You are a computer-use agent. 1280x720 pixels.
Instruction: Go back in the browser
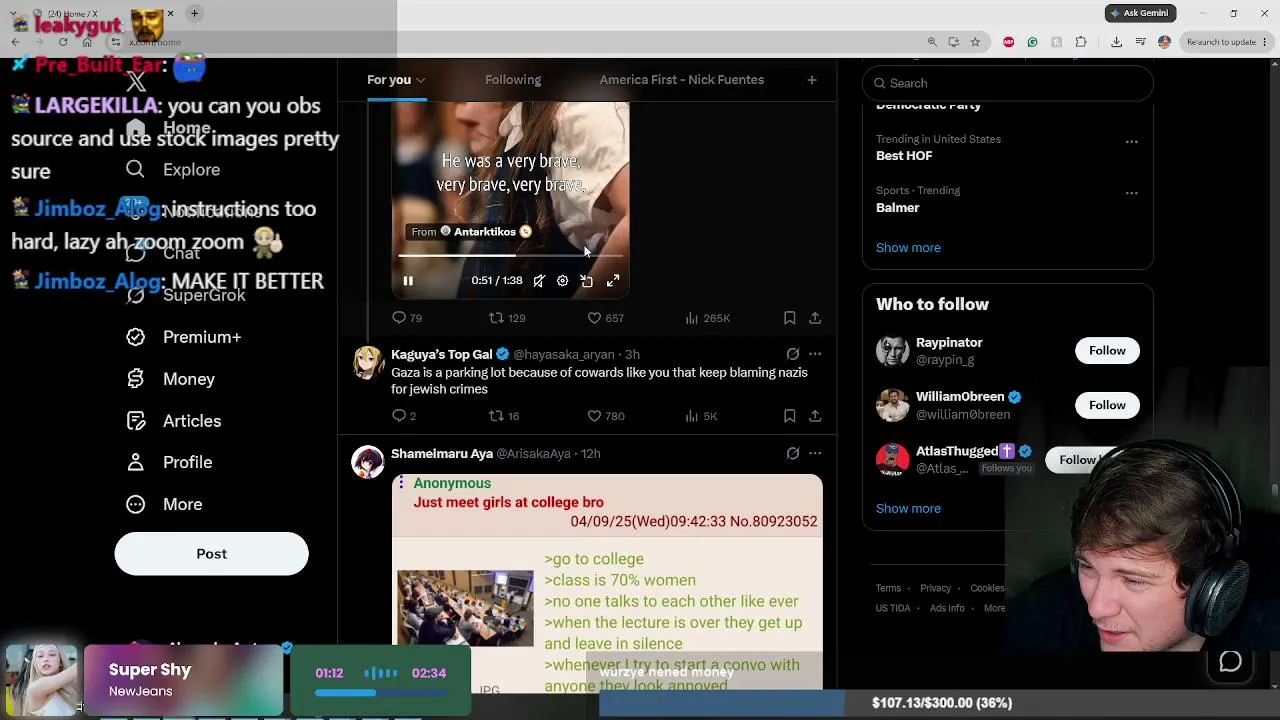click(x=15, y=42)
